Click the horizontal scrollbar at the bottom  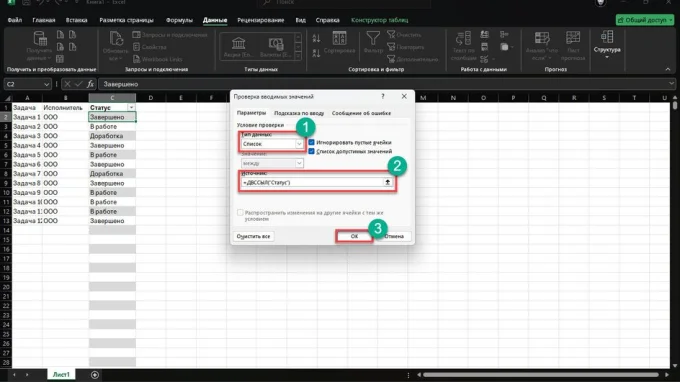coord(540,375)
